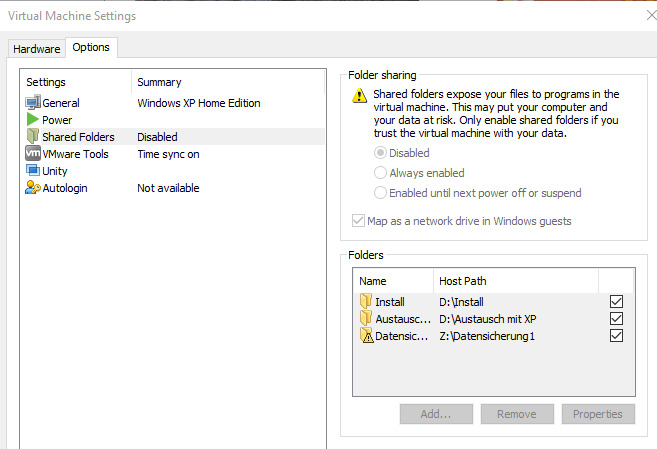Click the Shared Folders icon

(33, 137)
